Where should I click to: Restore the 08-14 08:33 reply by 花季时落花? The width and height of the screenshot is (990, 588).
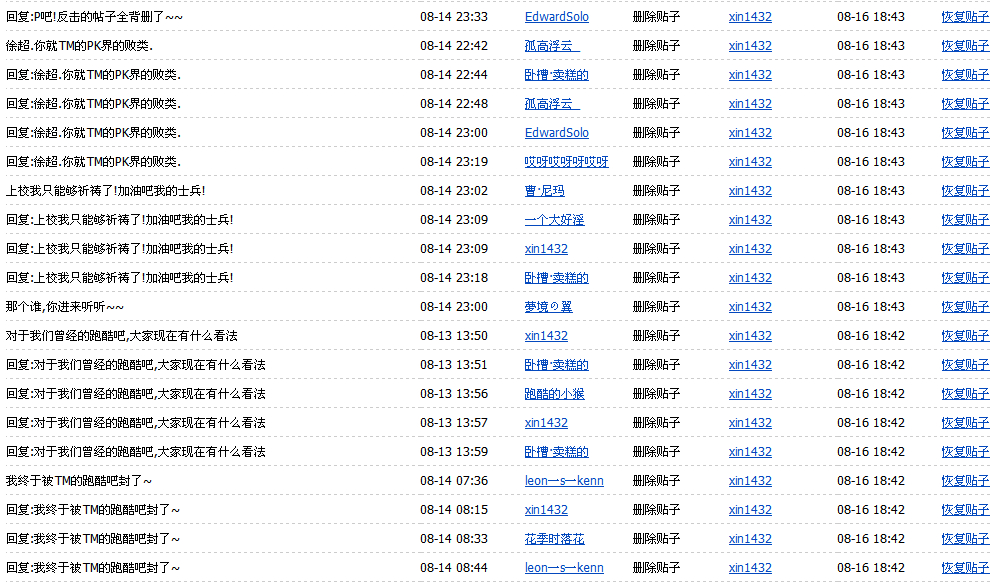[x=965, y=540]
